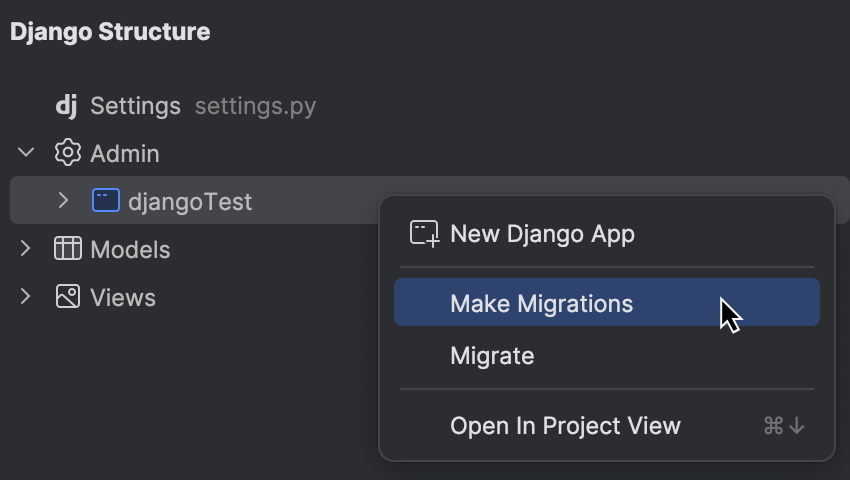This screenshot has height=480, width=850.
Task: Select Migrate menu entry
Action: pyautogui.click(x=607, y=356)
